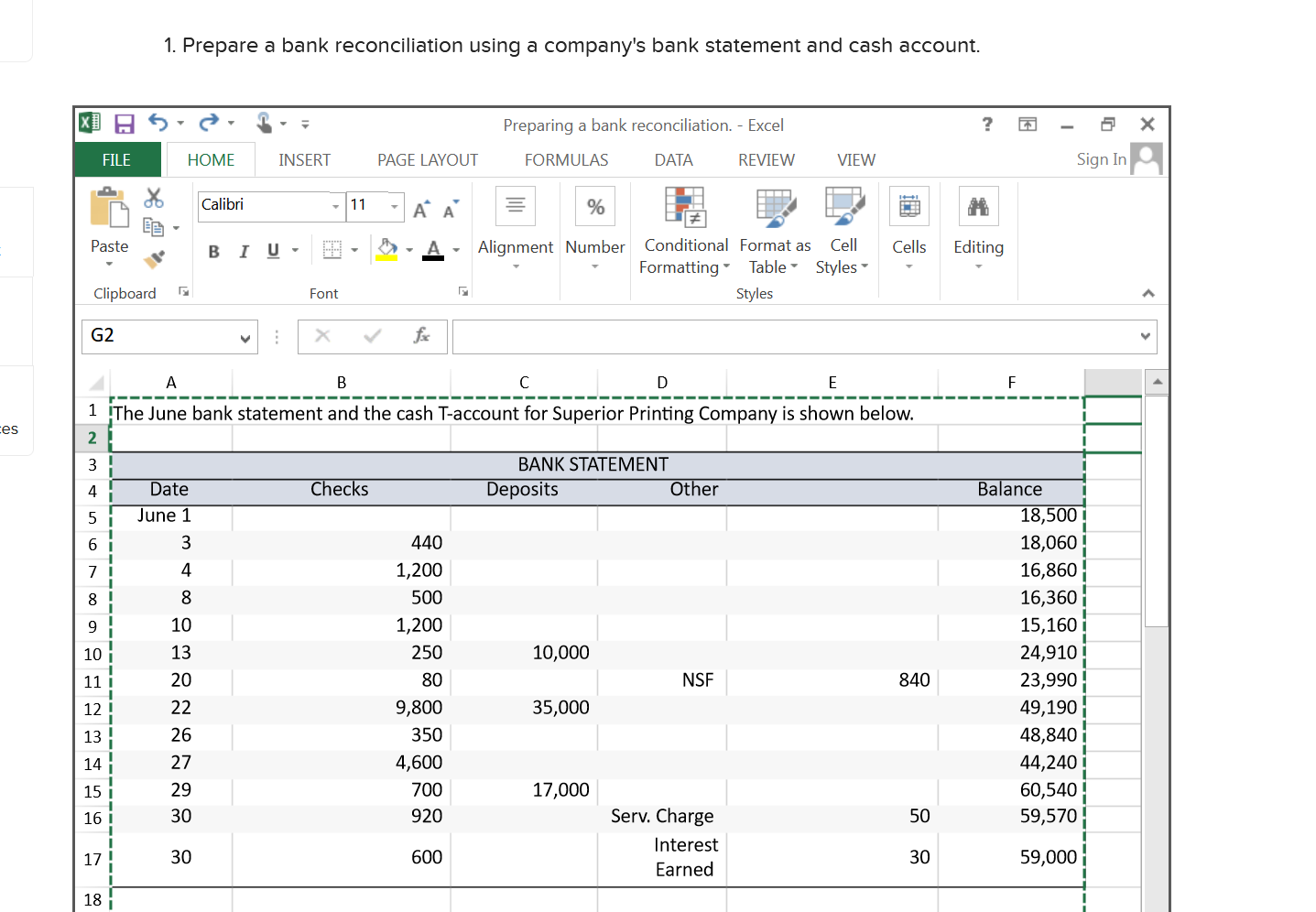Select the 35,000 deposit cell
The width and height of the screenshot is (1316, 912).
click(524, 708)
